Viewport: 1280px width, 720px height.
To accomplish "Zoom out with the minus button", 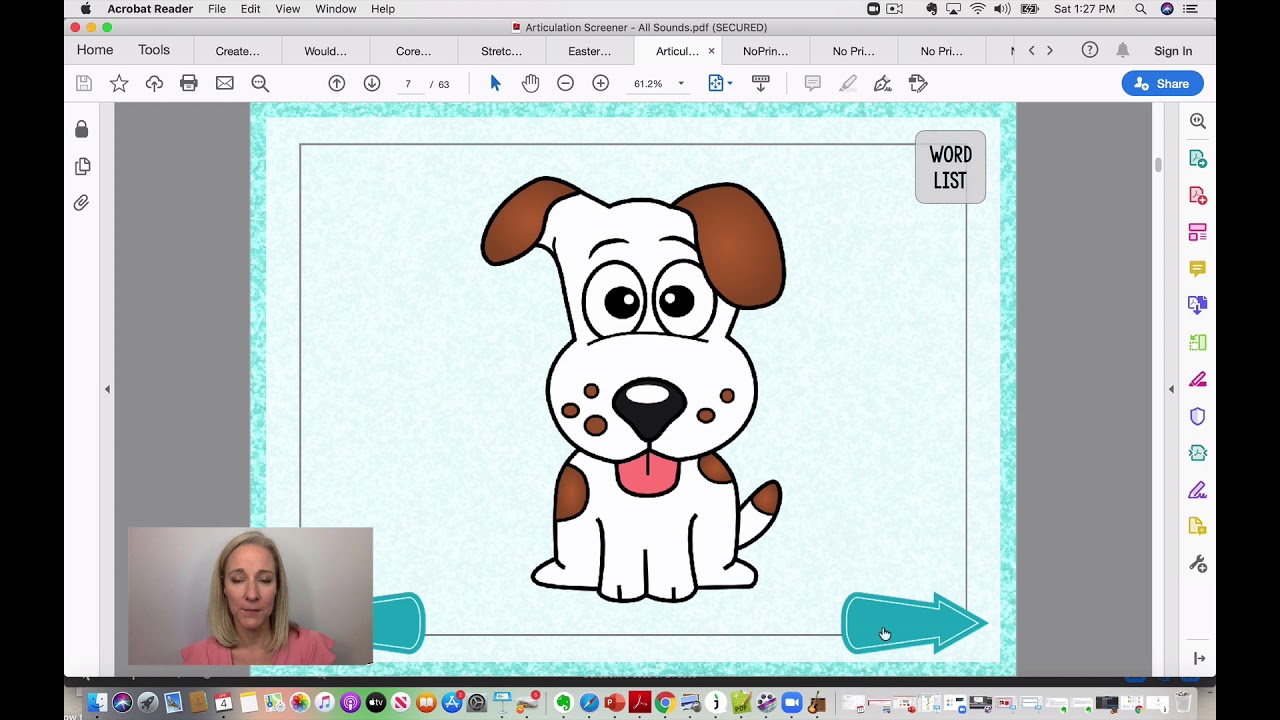I will [x=565, y=84].
